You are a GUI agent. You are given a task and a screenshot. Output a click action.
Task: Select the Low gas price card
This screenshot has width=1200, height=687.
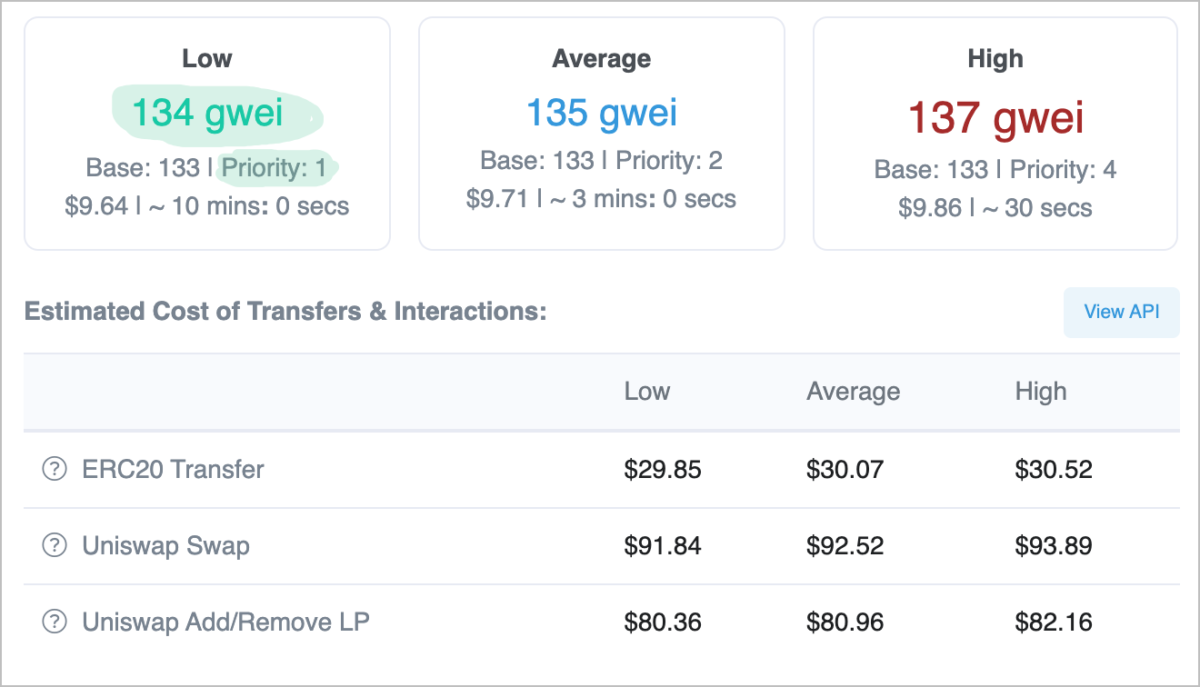207,132
